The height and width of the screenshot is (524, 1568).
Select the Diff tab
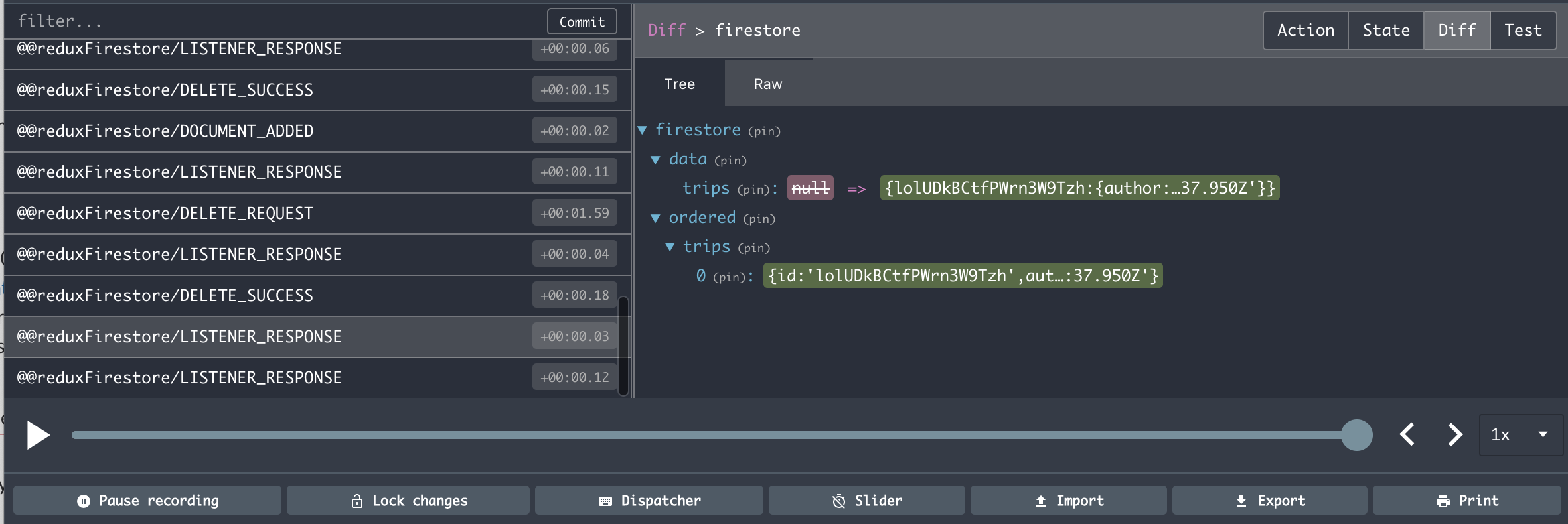(1456, 31)
